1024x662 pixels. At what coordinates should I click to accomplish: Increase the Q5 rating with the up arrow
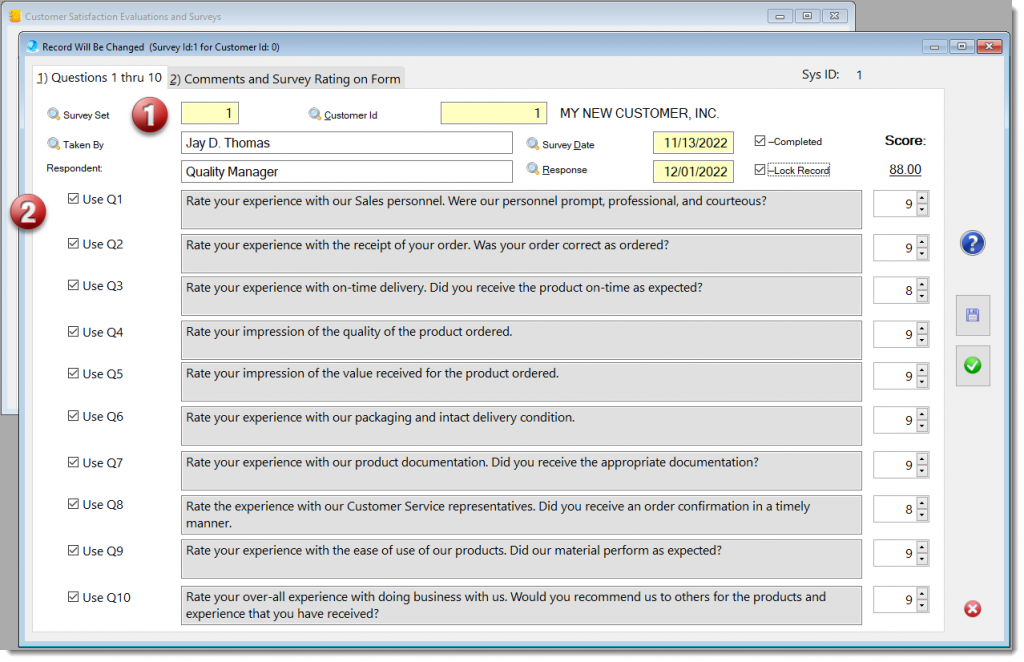pos(922,370)
